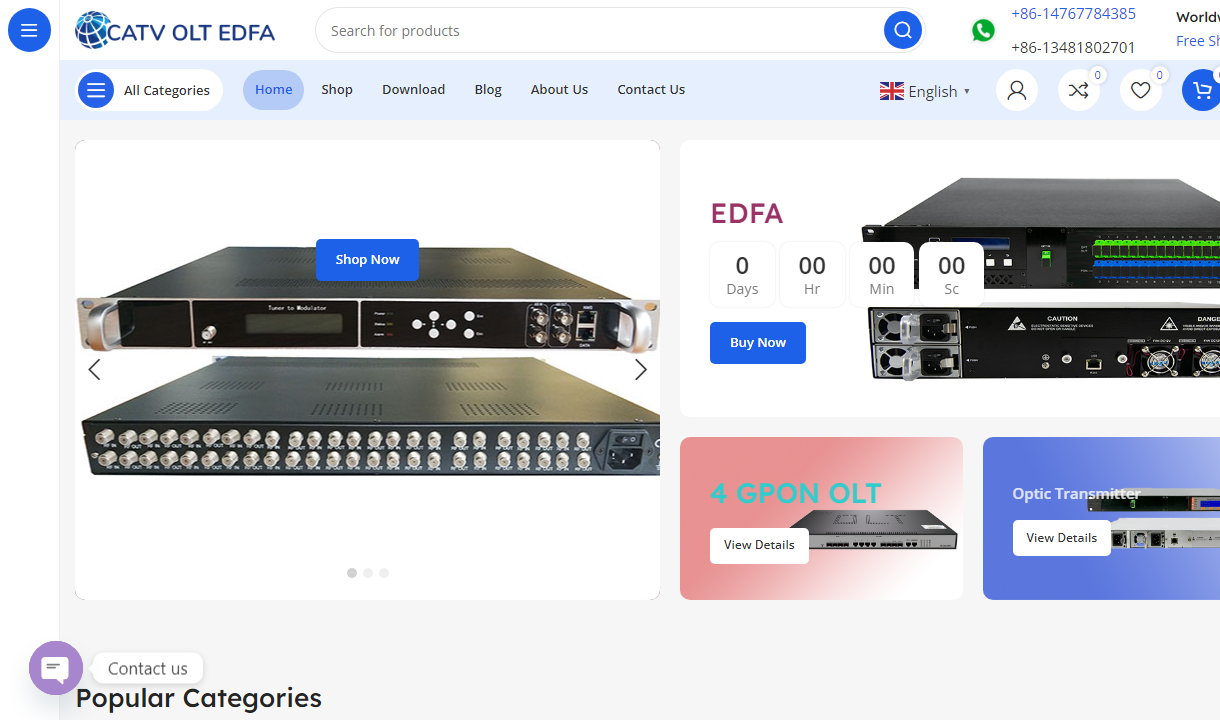Go to next slide arrow

(641, 370)
